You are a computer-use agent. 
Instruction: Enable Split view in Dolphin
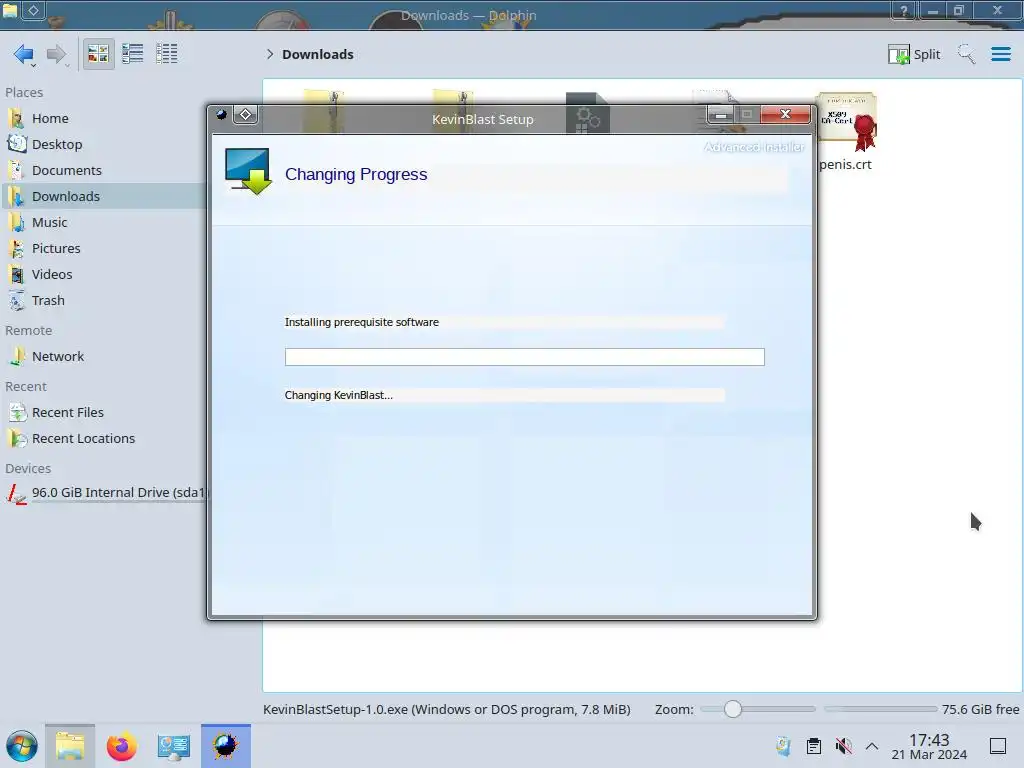(x=914, y=54)
